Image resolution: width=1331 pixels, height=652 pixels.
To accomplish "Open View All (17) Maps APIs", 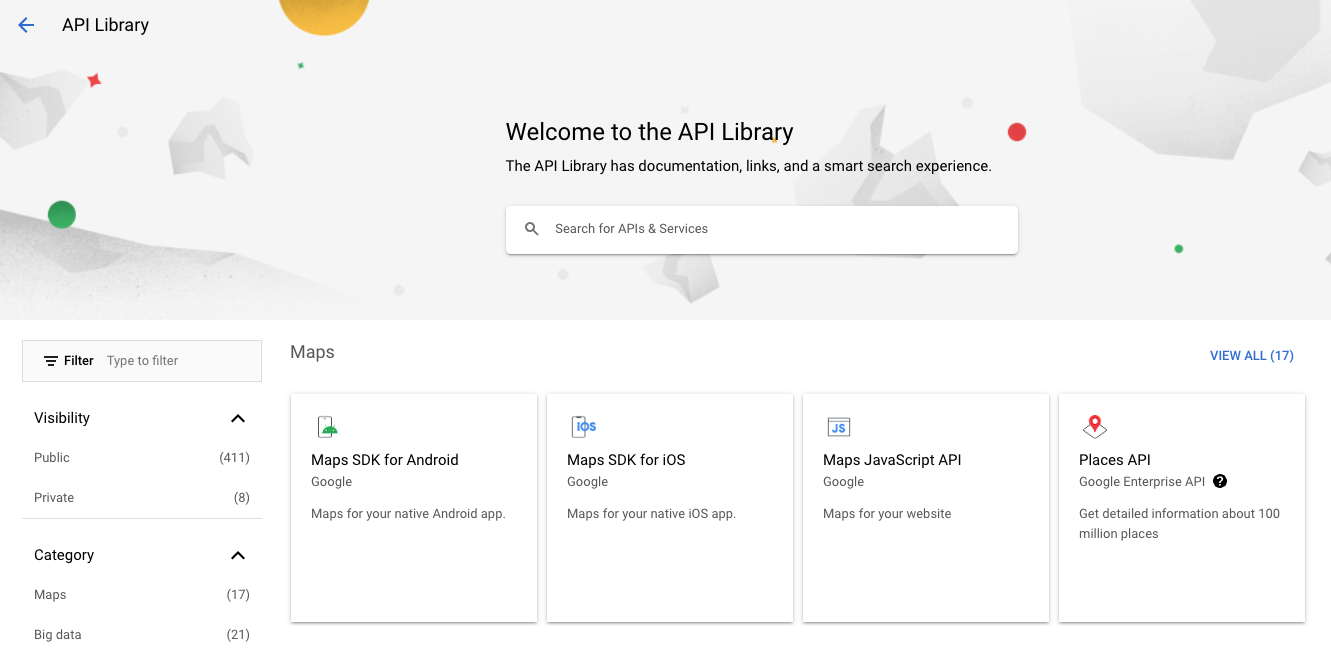I will point(1251,355).
